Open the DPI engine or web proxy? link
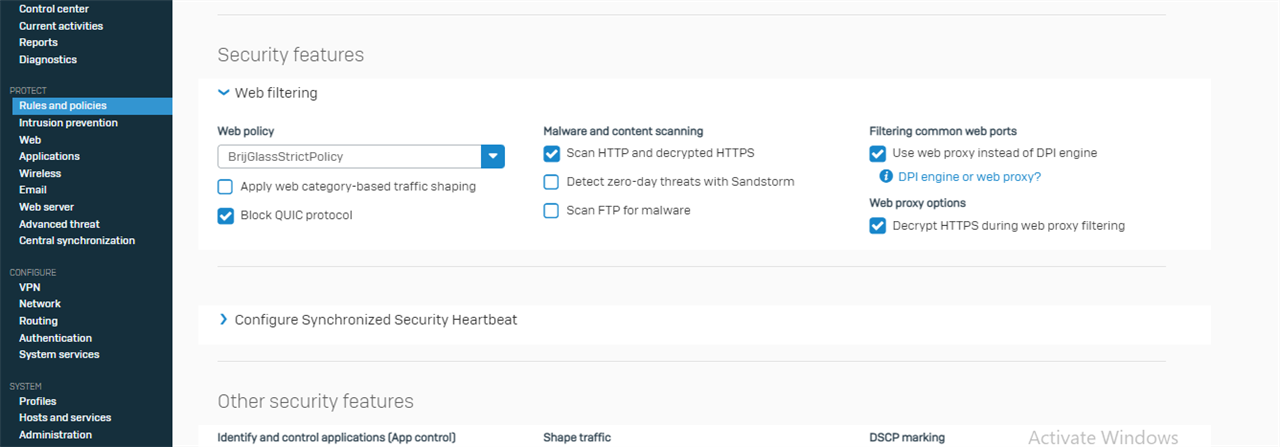 [x=969, y=177]
